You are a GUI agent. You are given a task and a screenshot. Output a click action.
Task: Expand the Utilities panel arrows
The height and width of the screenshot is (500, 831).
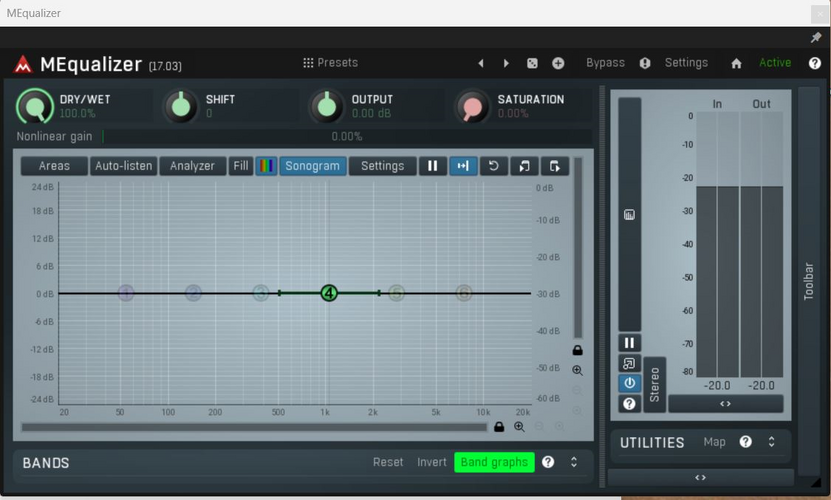click(771, 442)
